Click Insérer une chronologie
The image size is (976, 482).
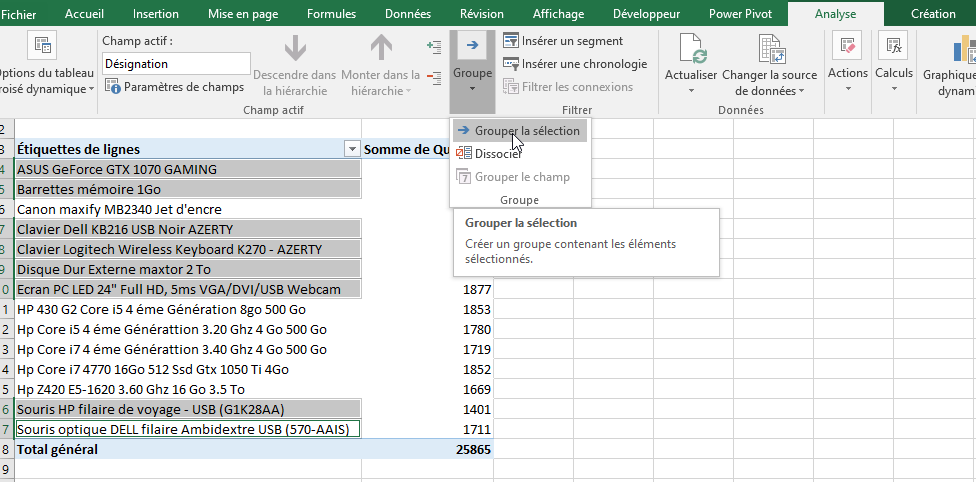coord(575,64)
